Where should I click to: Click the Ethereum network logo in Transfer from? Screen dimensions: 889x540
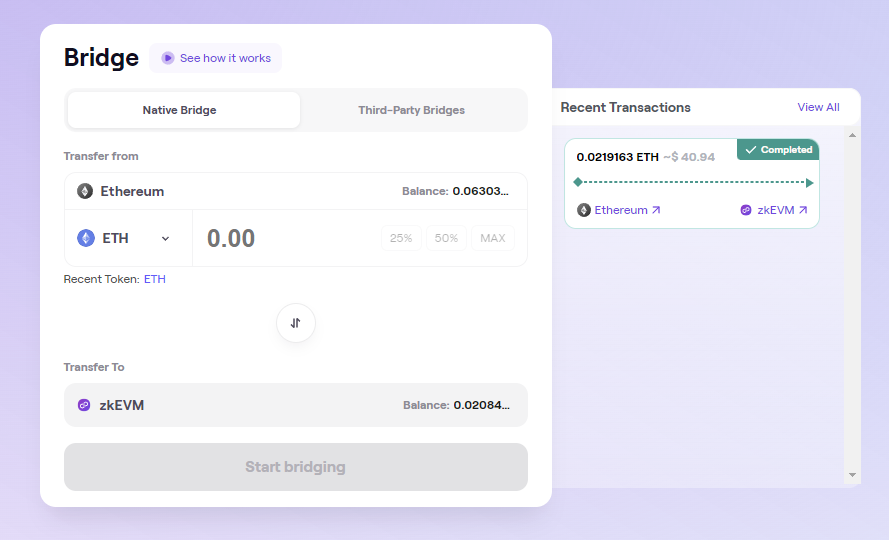pos(85,191)
